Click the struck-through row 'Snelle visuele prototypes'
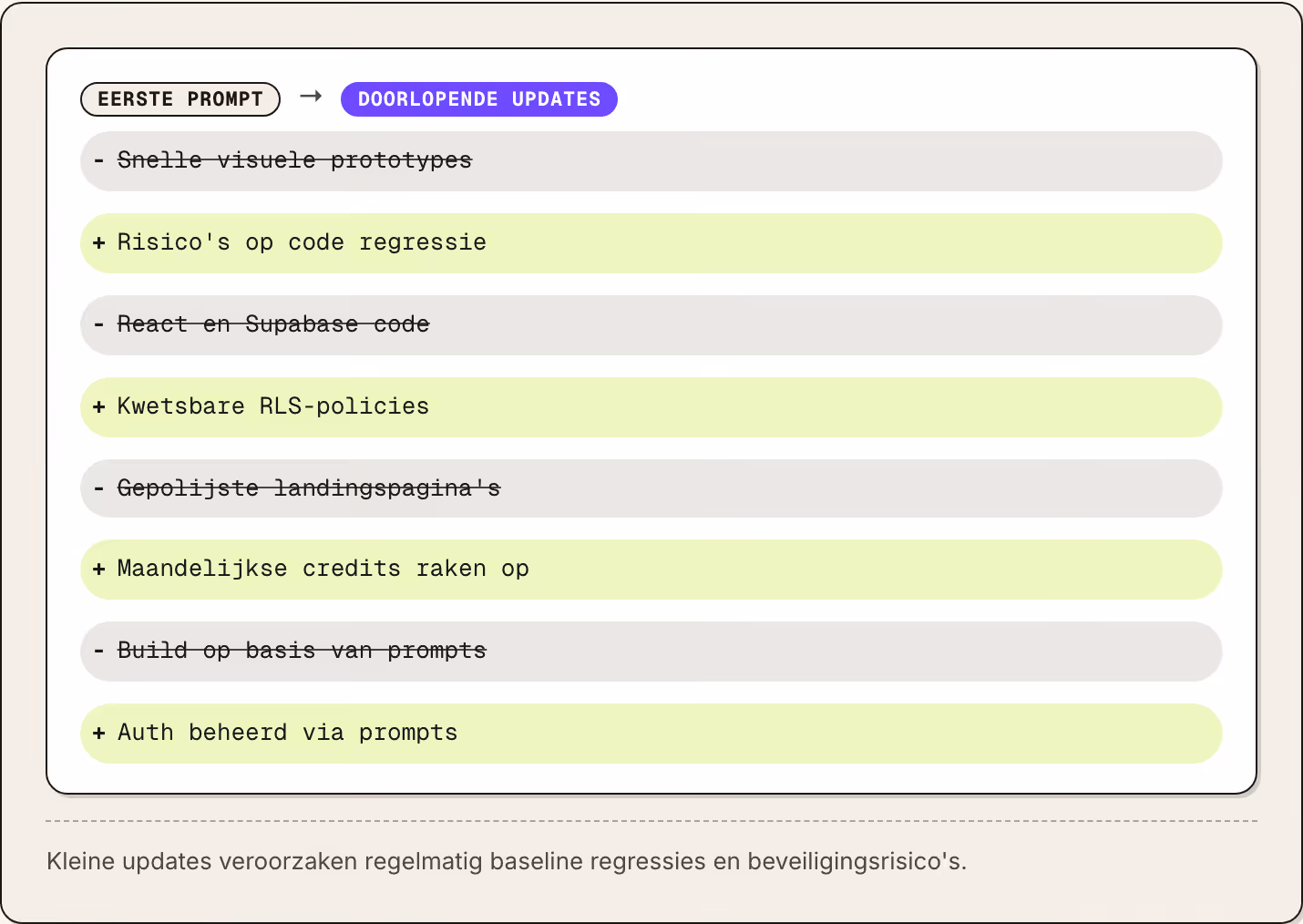 point(651,161)
